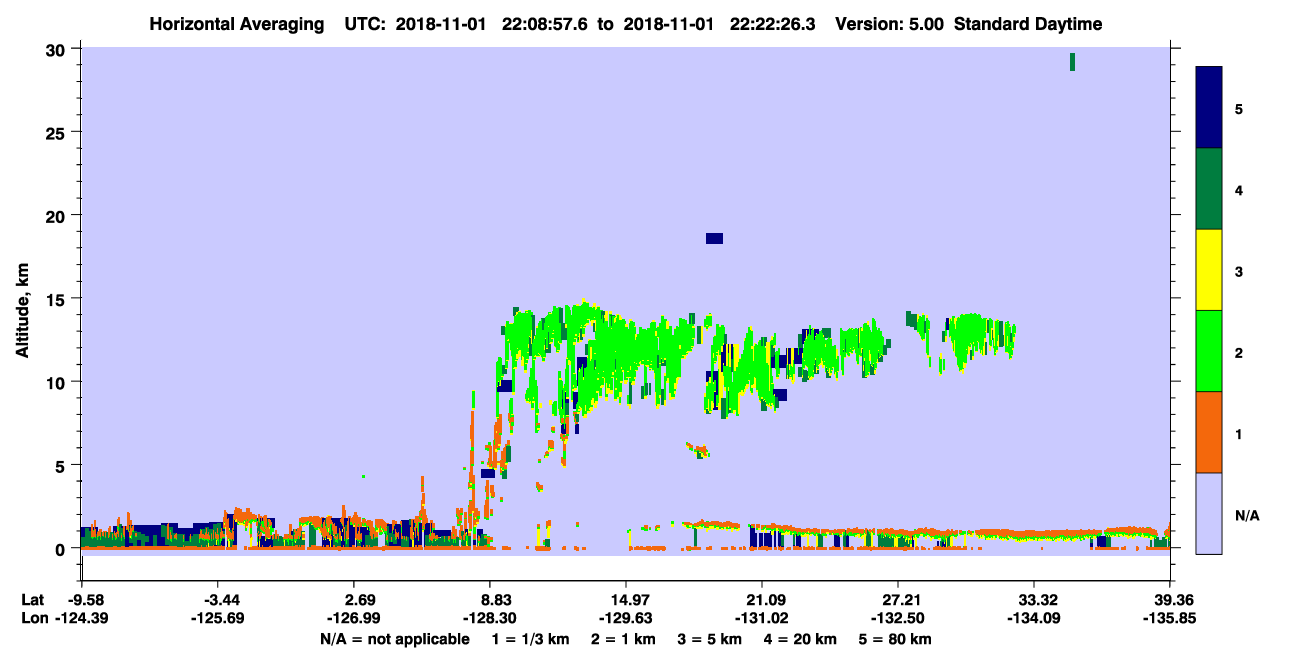Screen dimensions: 1300x667
Task: Click the y-axis tick label 0
Action: [63, 548]
